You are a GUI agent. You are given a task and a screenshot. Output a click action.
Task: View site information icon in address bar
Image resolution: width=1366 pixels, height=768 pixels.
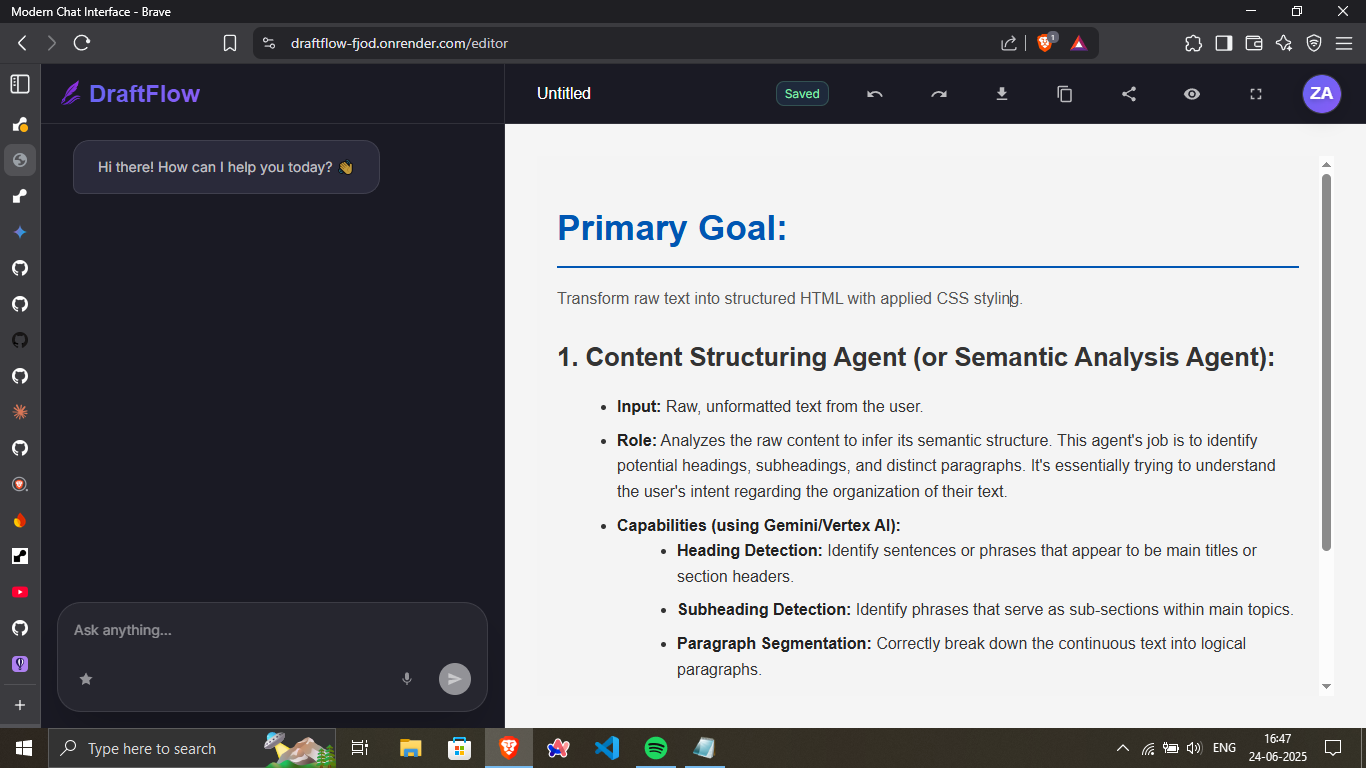click(x=268, y=43)
